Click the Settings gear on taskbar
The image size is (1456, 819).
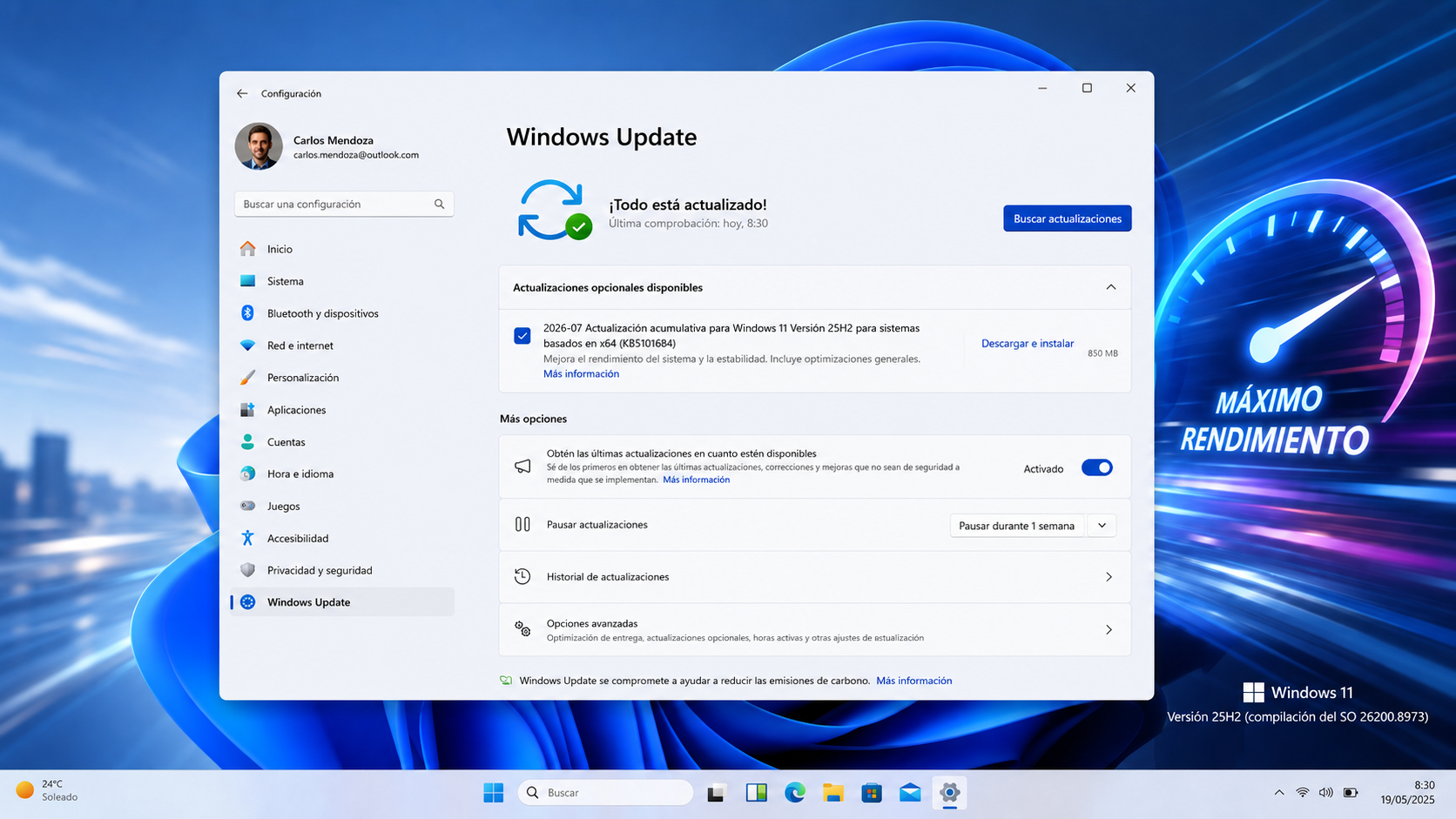(x=949, y=793)
